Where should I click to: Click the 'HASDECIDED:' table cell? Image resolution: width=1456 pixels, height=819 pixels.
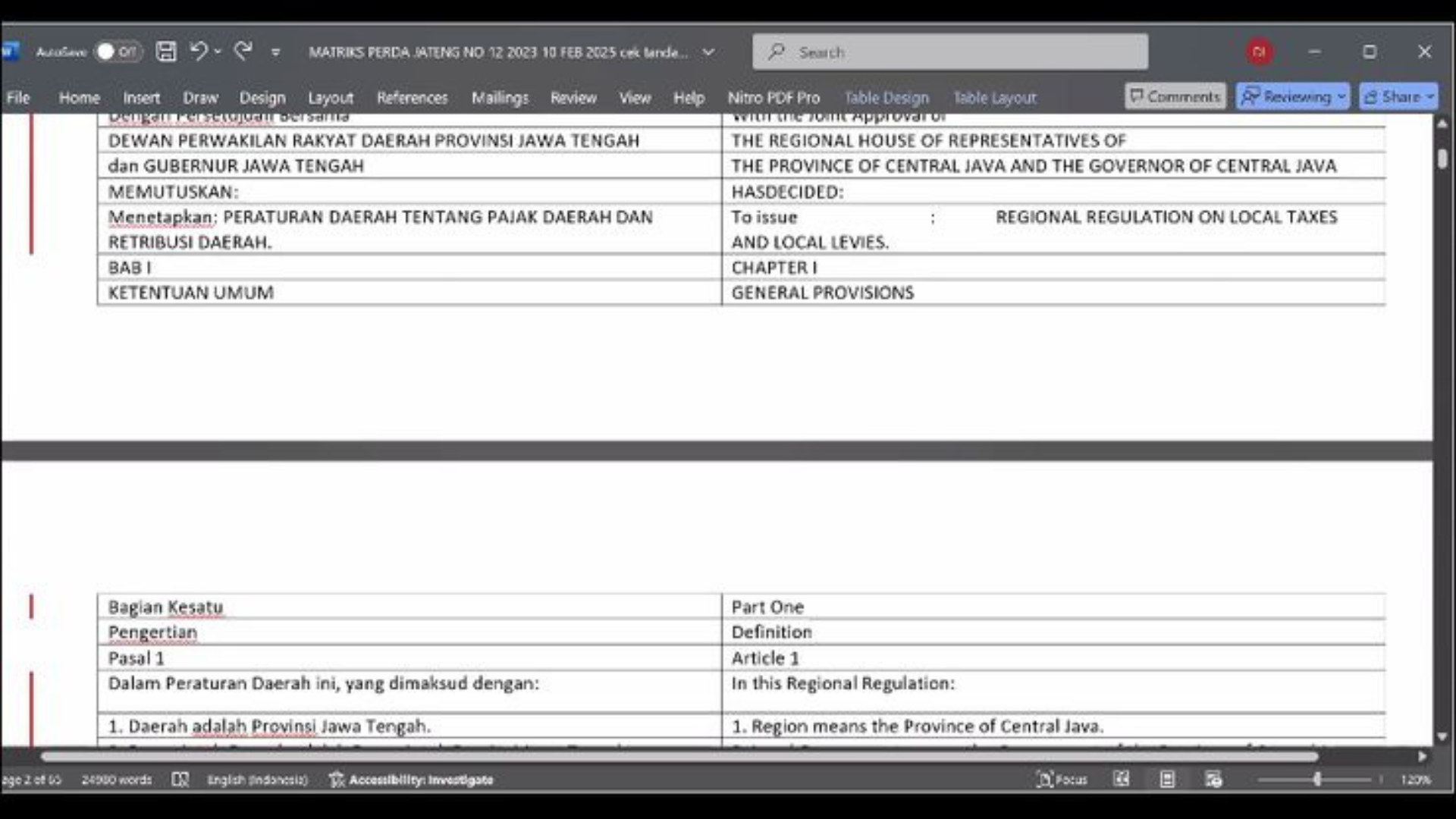(1053, 192)
